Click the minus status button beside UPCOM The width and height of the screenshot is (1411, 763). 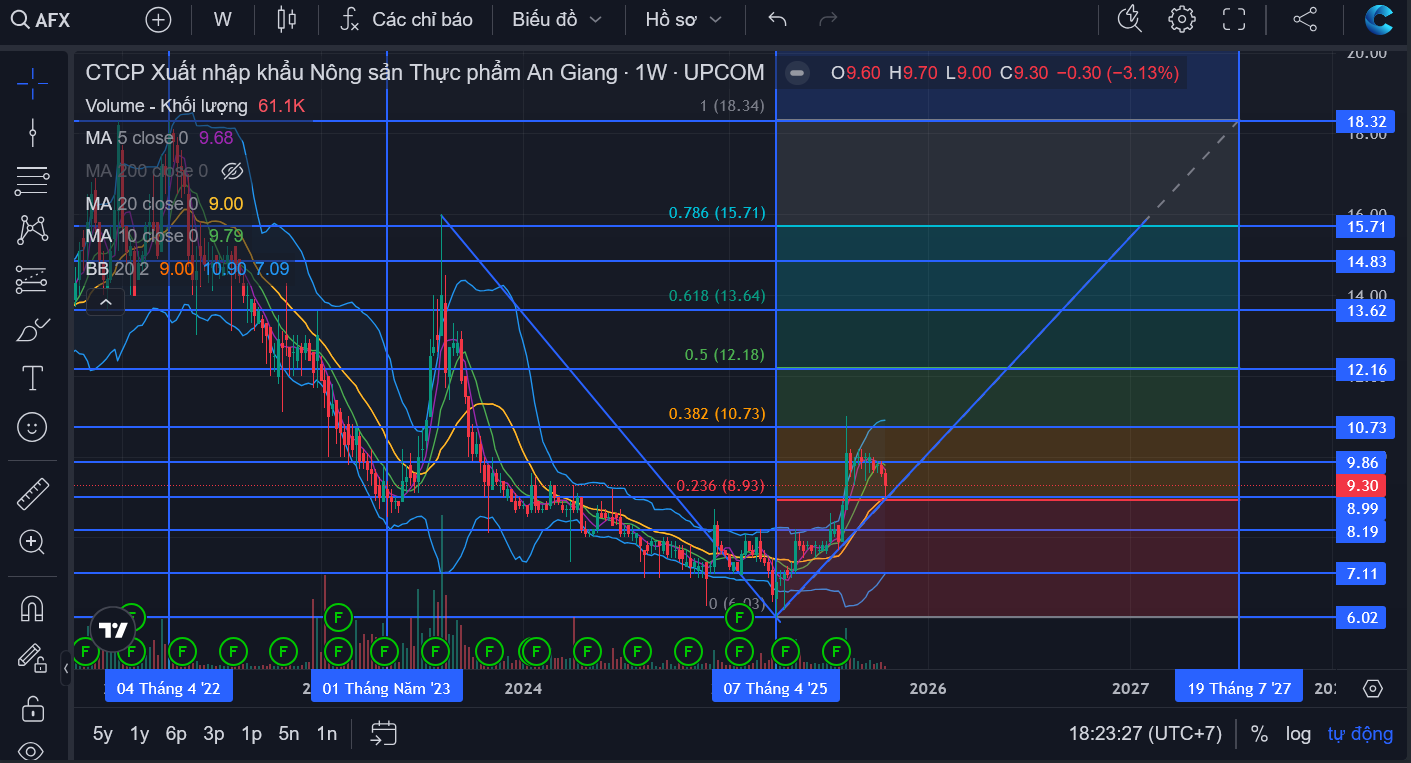tap(797, 72)
